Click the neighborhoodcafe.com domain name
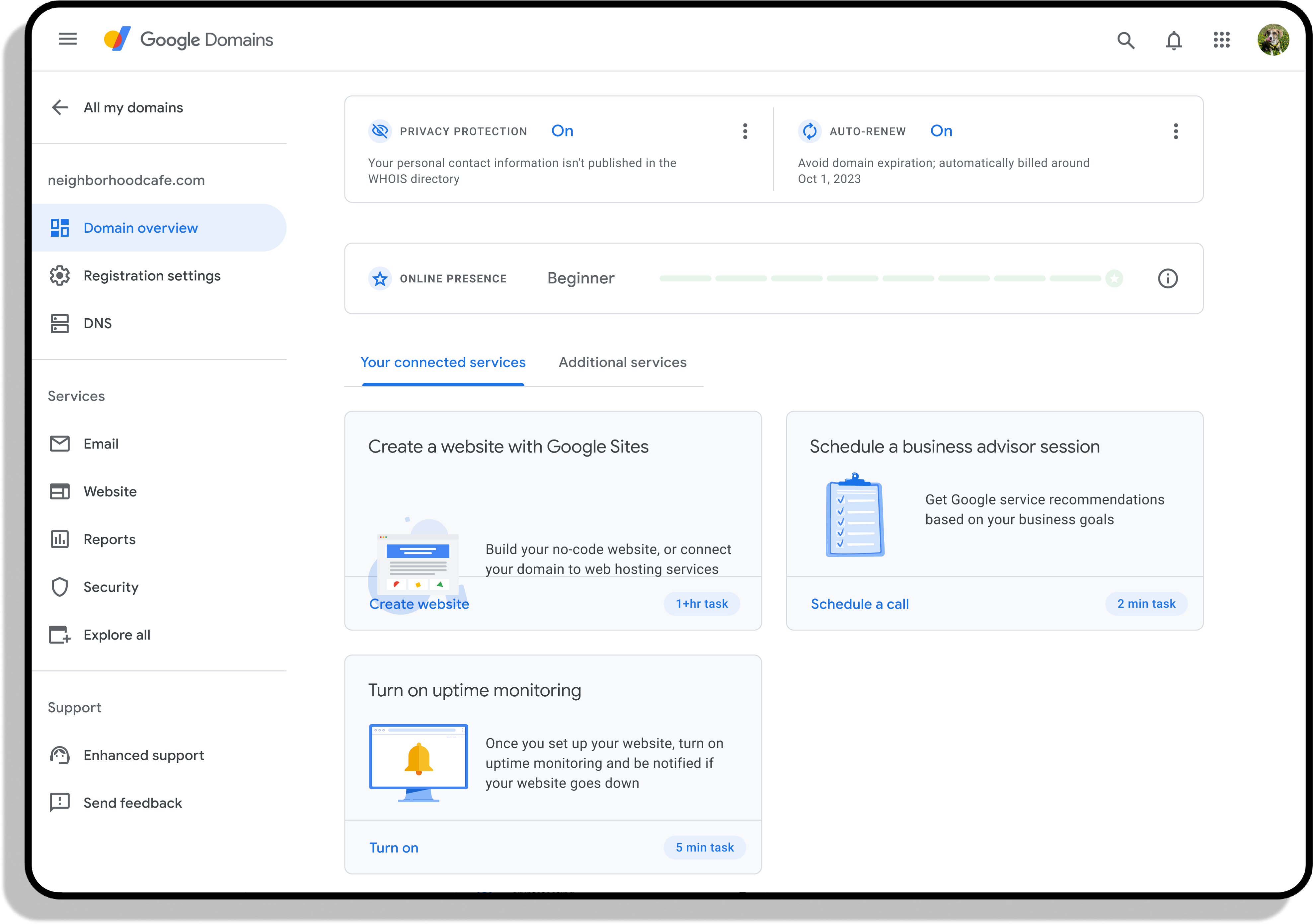The height and width of the screenshot is (924, 1313). (x=126, y=180)
